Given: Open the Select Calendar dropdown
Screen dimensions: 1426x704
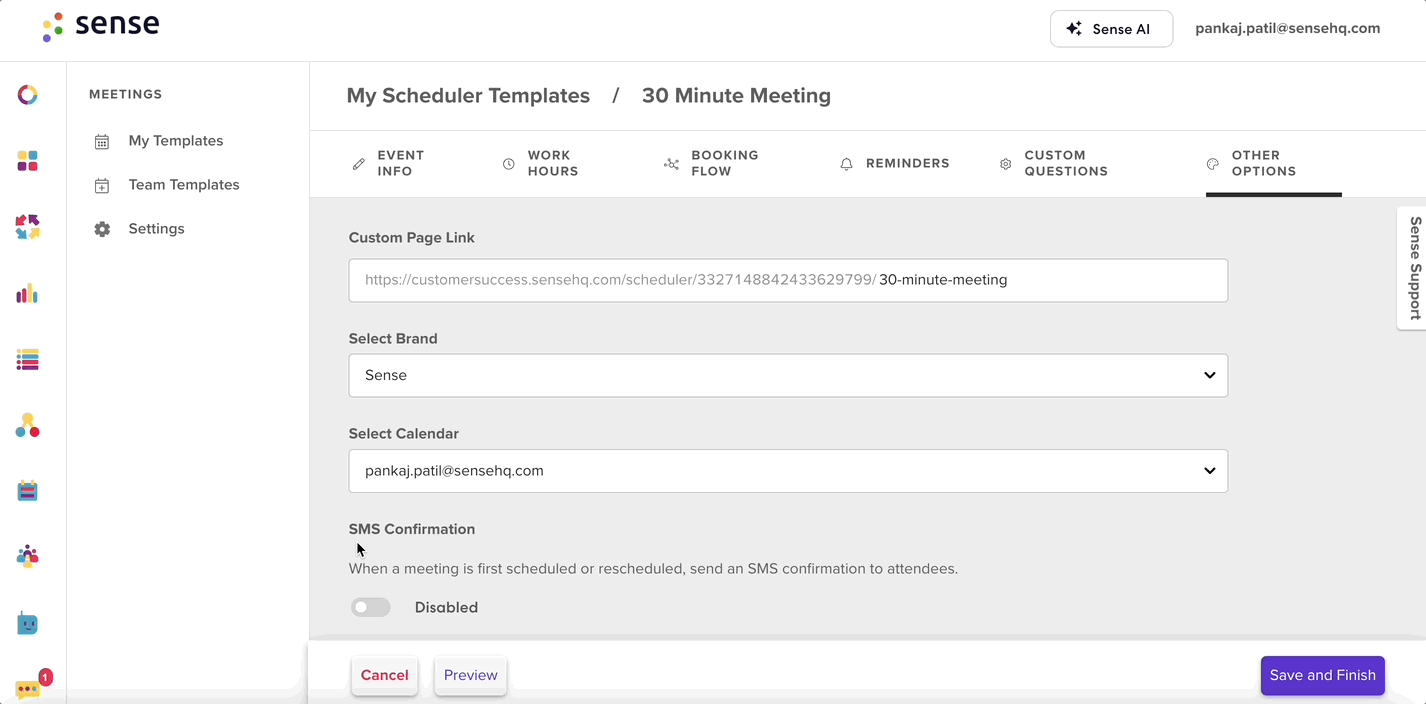Looking at the screenshot, I should coord(788,471).
